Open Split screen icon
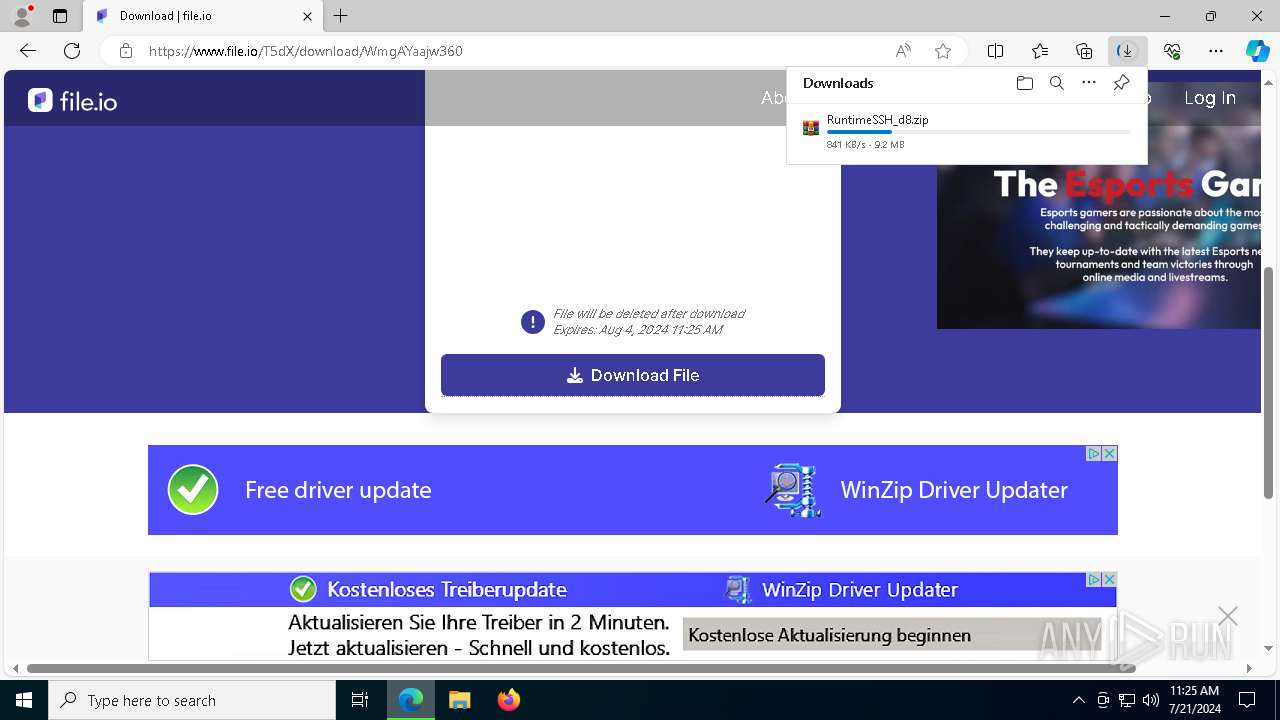The width and height of the screenshot is (1280, 720). (996, 51)
